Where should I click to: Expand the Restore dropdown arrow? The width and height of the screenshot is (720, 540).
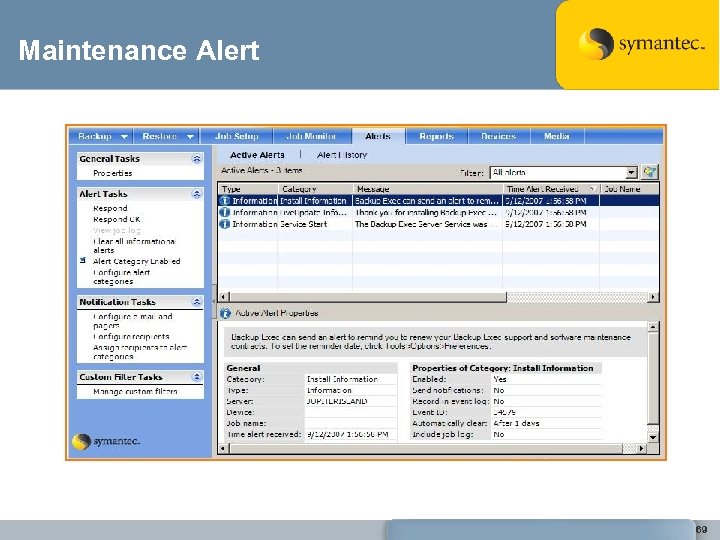[191, 137]
